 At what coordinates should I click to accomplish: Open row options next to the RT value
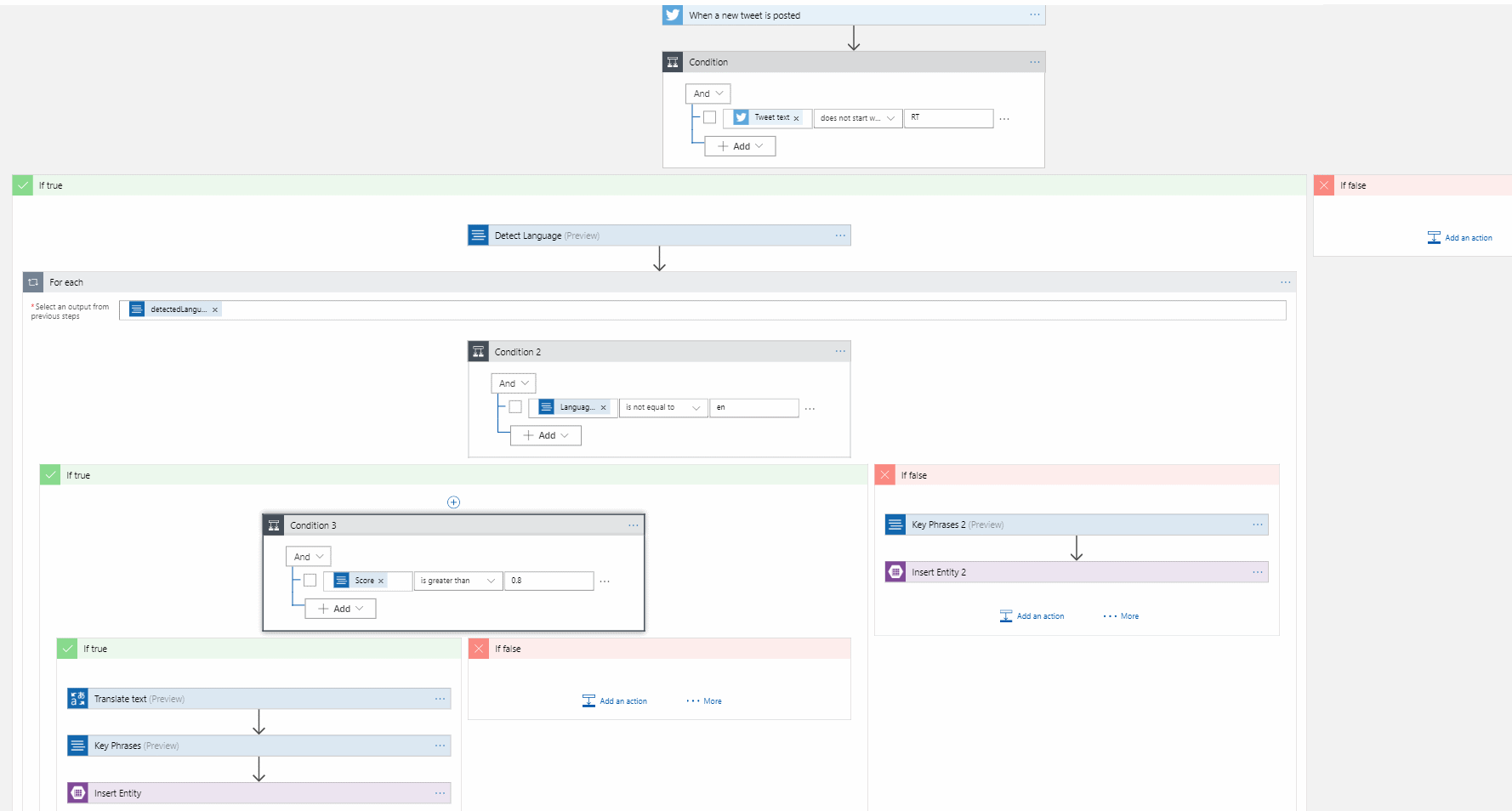[1004, 119]
